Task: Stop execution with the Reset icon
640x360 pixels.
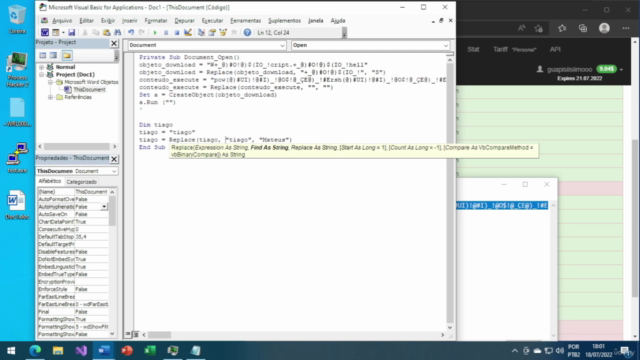Action: tap(176, 33)
